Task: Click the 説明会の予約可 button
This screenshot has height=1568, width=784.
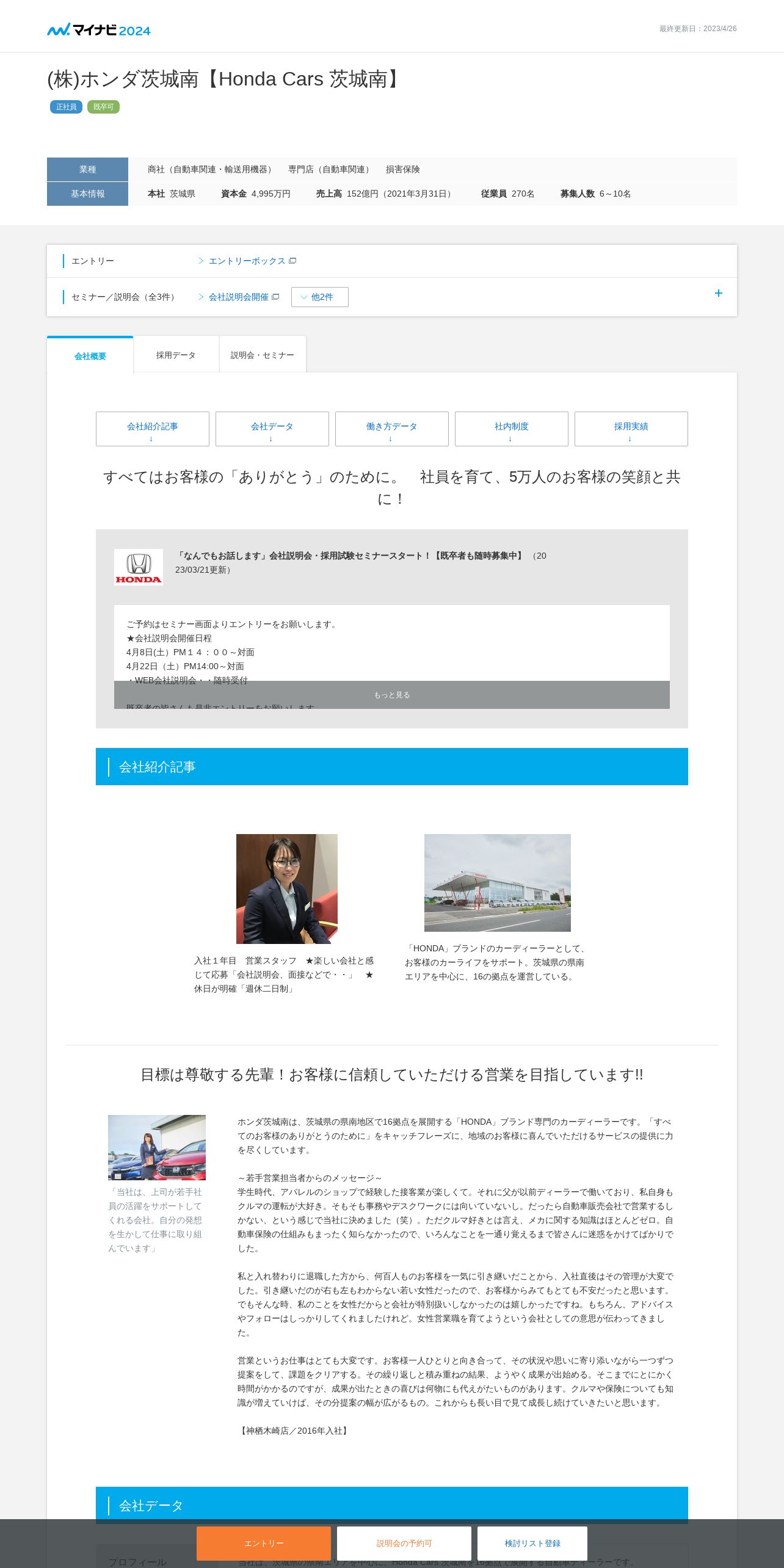Action: click(x=404, y=1543)
